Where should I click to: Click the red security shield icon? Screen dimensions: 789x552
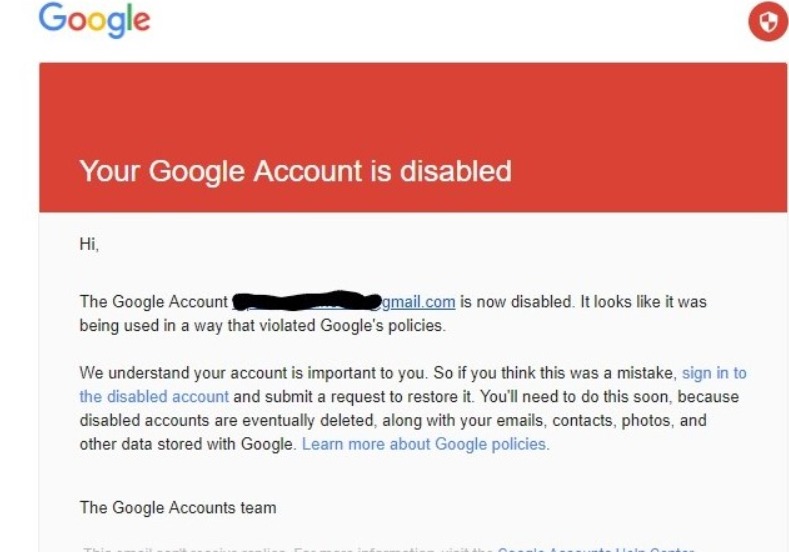tap(768, 22)
